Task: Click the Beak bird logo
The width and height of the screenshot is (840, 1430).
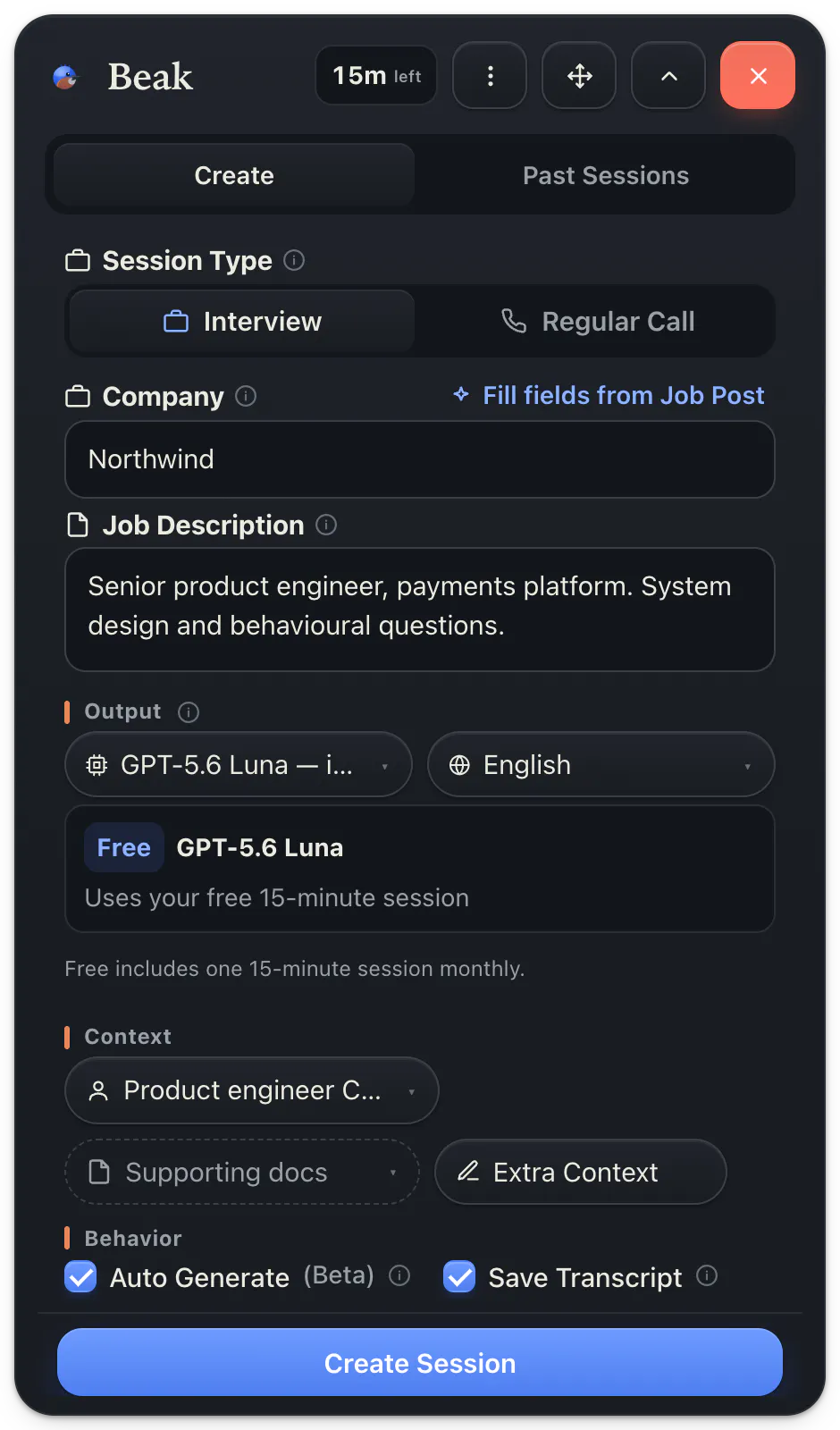Action: [65, 78]
